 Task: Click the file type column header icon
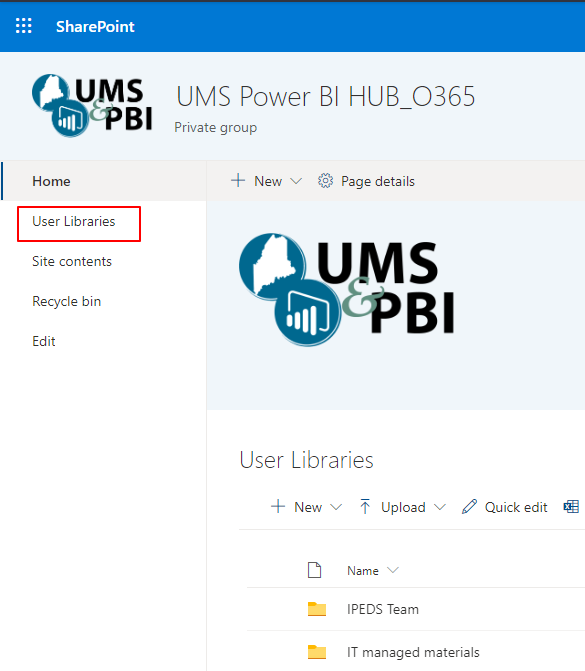(315, 570)
